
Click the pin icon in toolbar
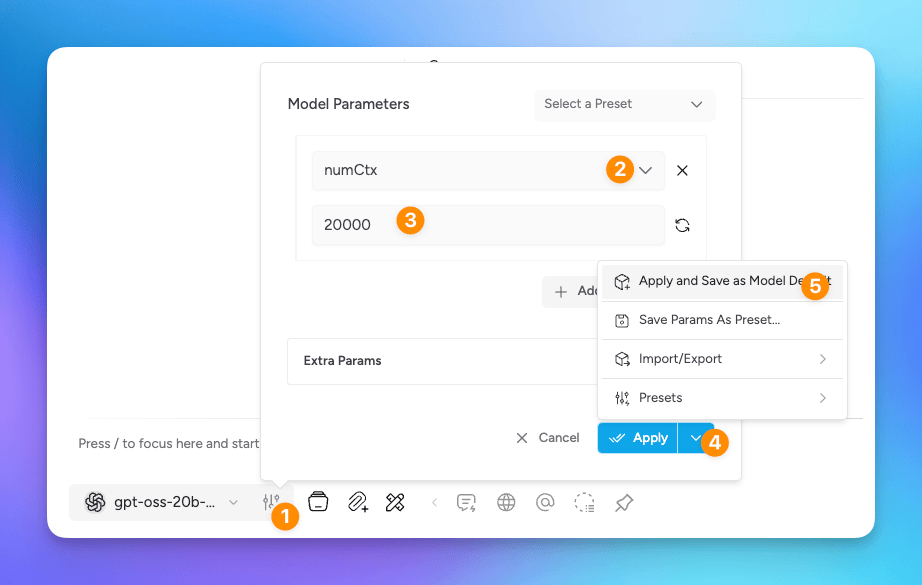point(624,502)
